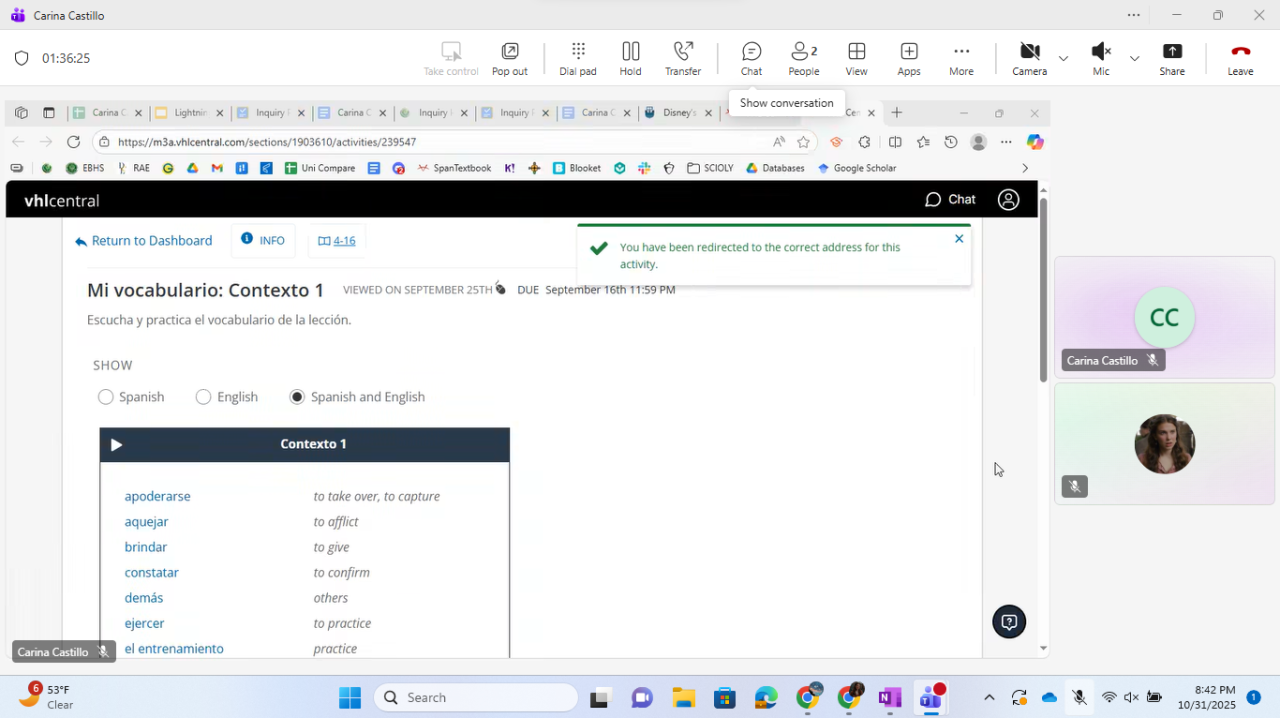
Task: Open the SpanTextbook bookmark
Action: [454, 168]
